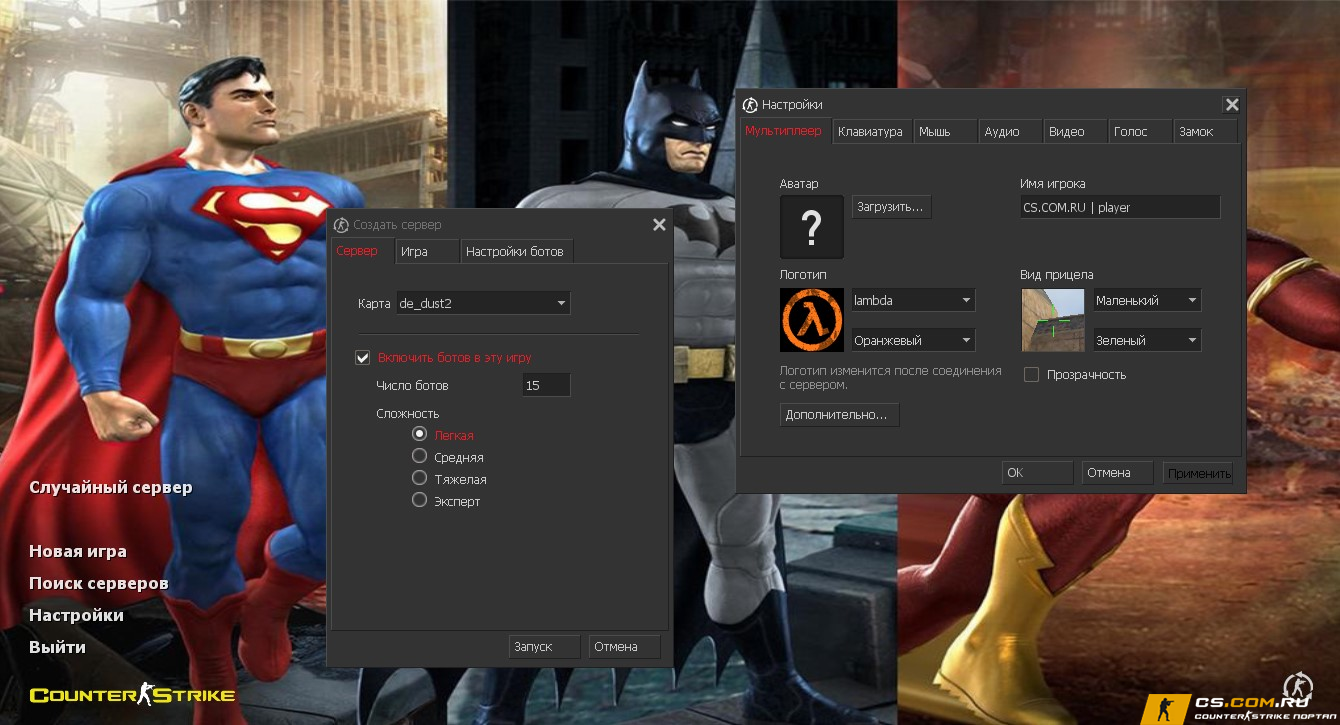This screenshot has height=725, width=1340.
Task: Switch to the Игра tab
Action: click(x=427, y=251)
